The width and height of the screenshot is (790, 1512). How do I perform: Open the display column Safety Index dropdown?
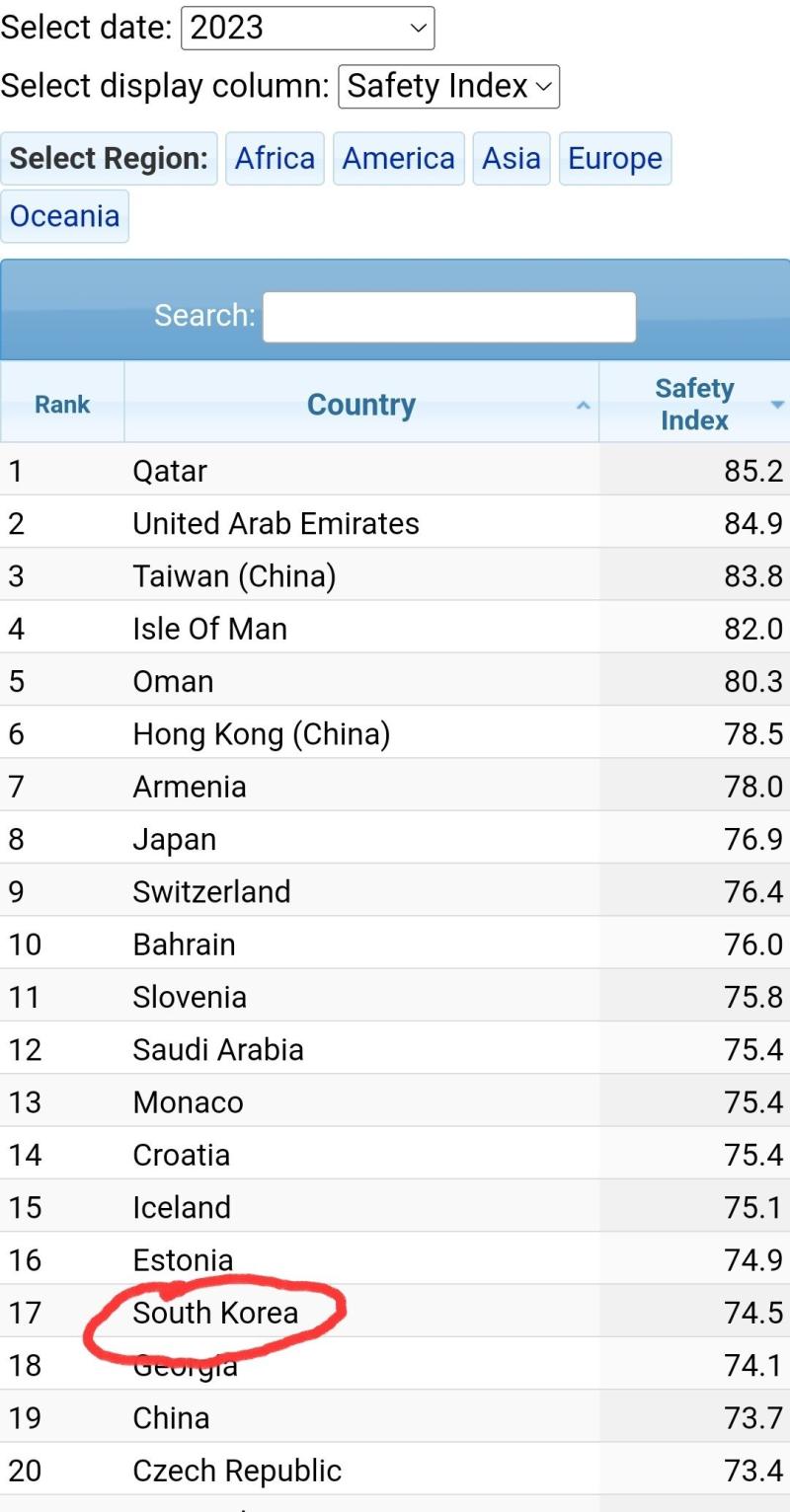click(x=449, y=86)
